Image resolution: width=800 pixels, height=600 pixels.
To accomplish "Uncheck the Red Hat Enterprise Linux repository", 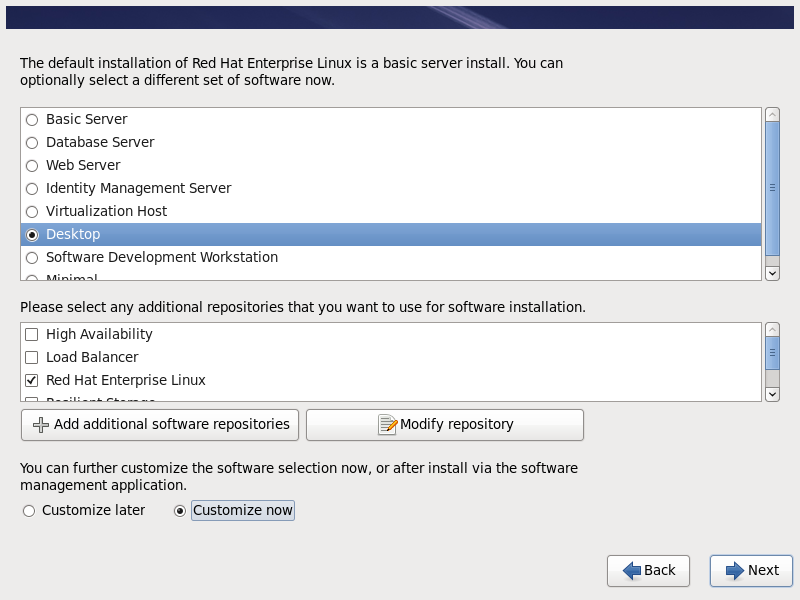I will point(32,381).
